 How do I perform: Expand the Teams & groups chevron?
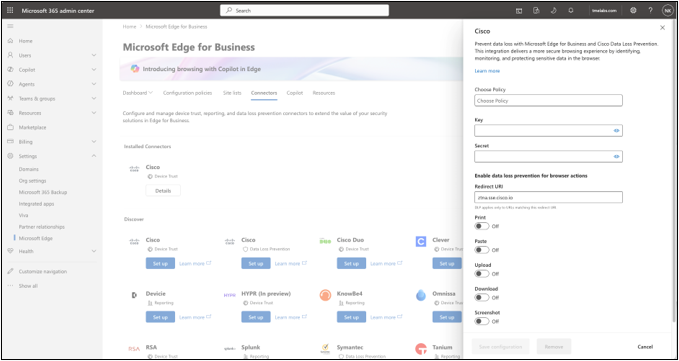(x=94, y=99)
